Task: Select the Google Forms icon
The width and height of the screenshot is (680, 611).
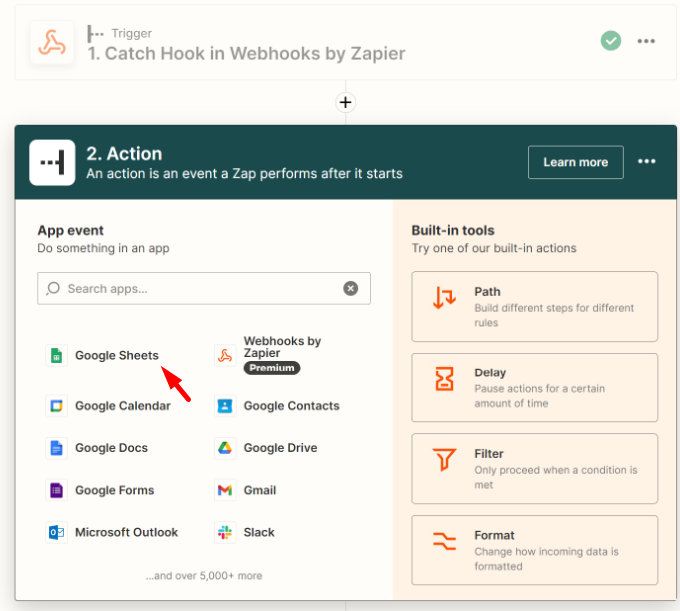Action: point(56,490)
